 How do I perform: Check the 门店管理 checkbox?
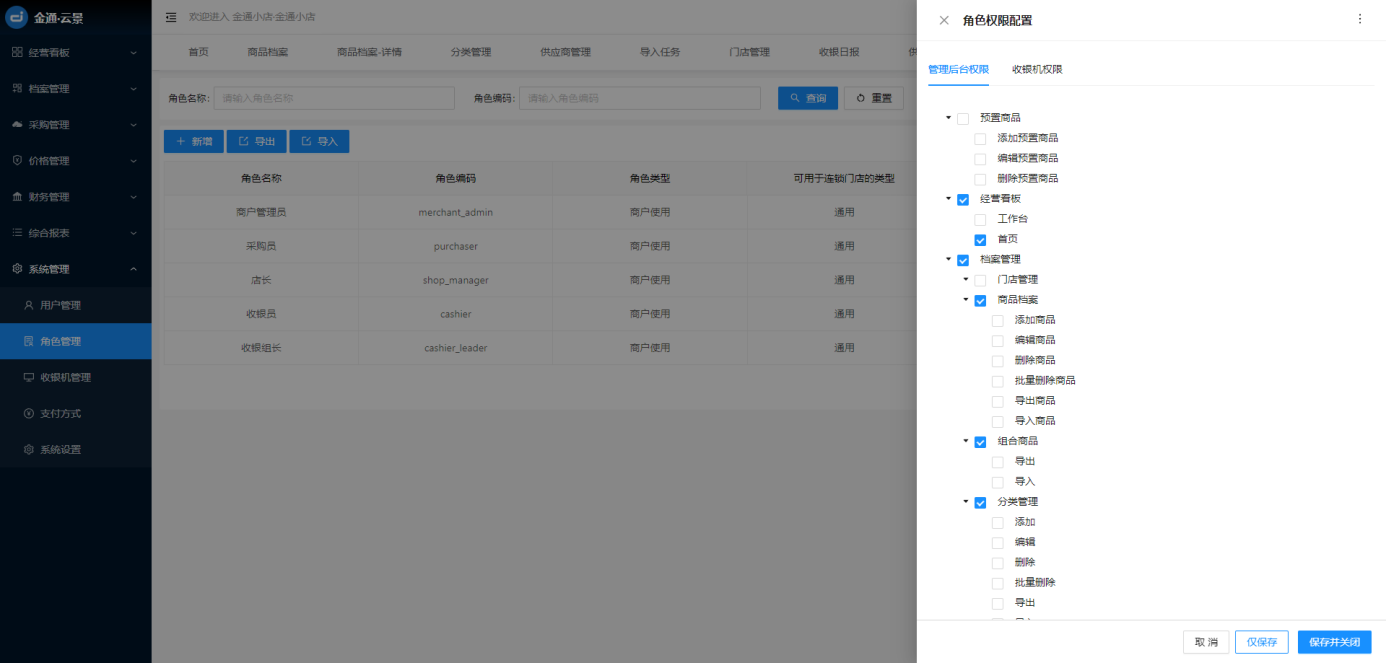(x=980, y=280)
